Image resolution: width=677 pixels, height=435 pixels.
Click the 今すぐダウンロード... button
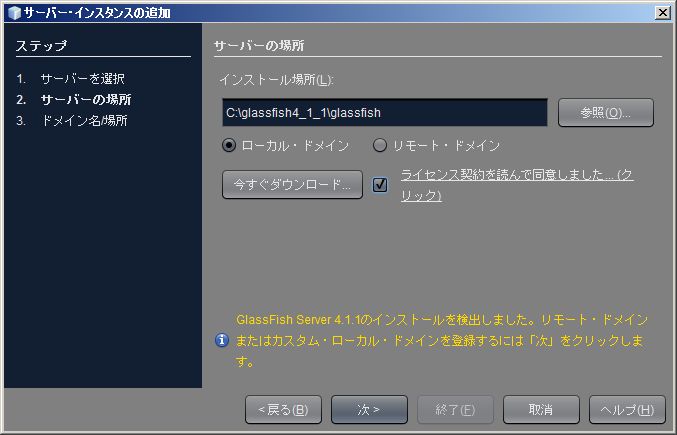point(292,185)
